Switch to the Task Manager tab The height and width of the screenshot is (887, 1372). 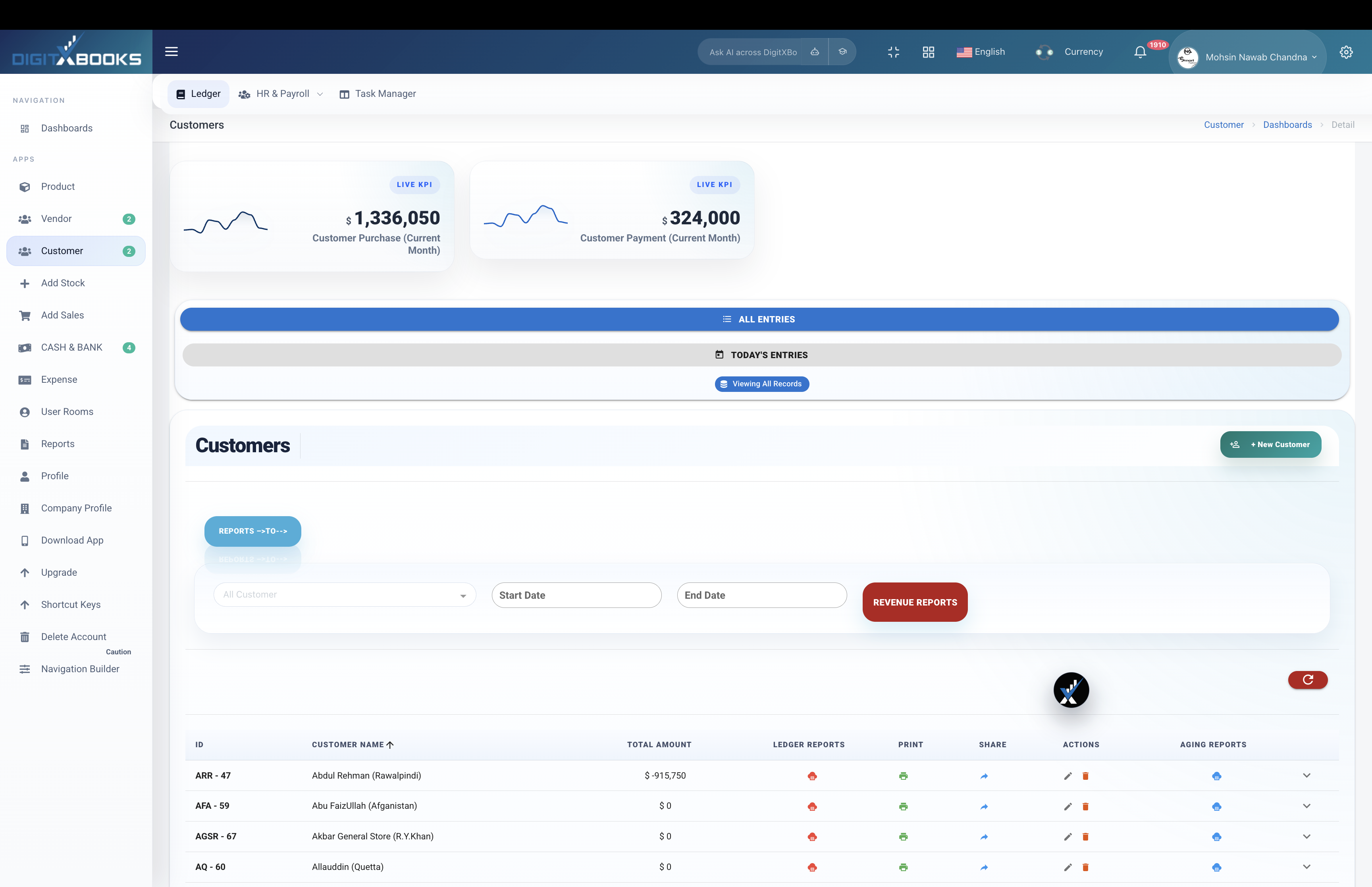coord(377,93)
